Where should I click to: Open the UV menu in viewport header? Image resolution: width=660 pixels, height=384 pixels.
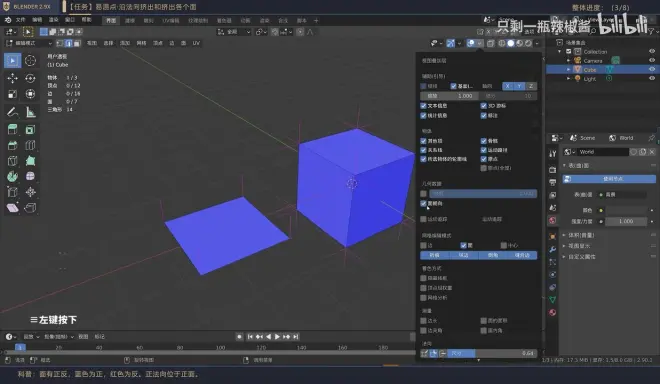(196, 43)
